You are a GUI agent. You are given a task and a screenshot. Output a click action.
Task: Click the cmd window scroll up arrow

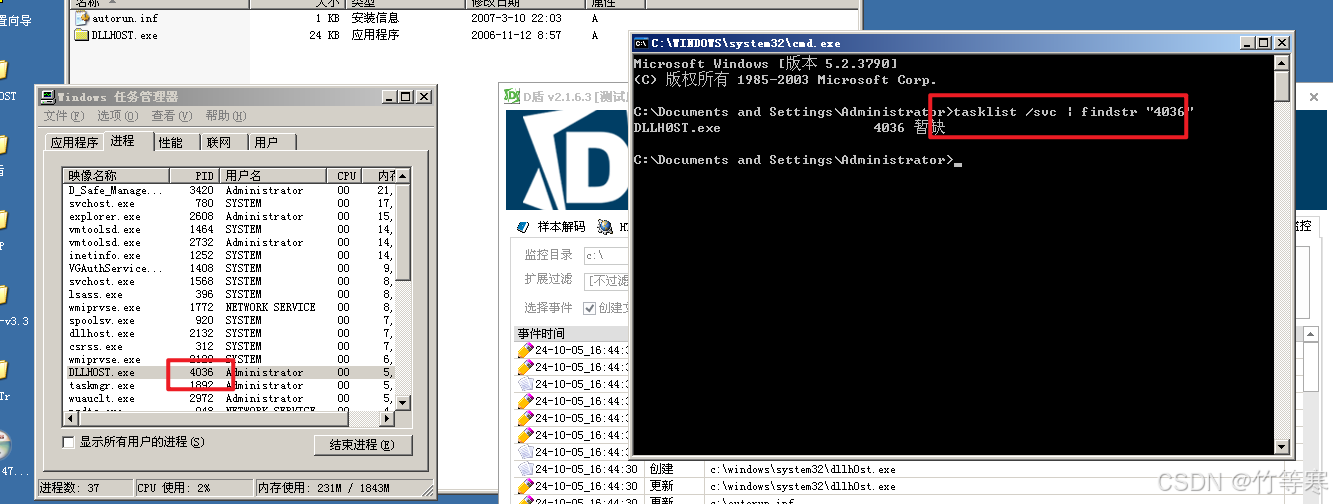(1282, 63)
